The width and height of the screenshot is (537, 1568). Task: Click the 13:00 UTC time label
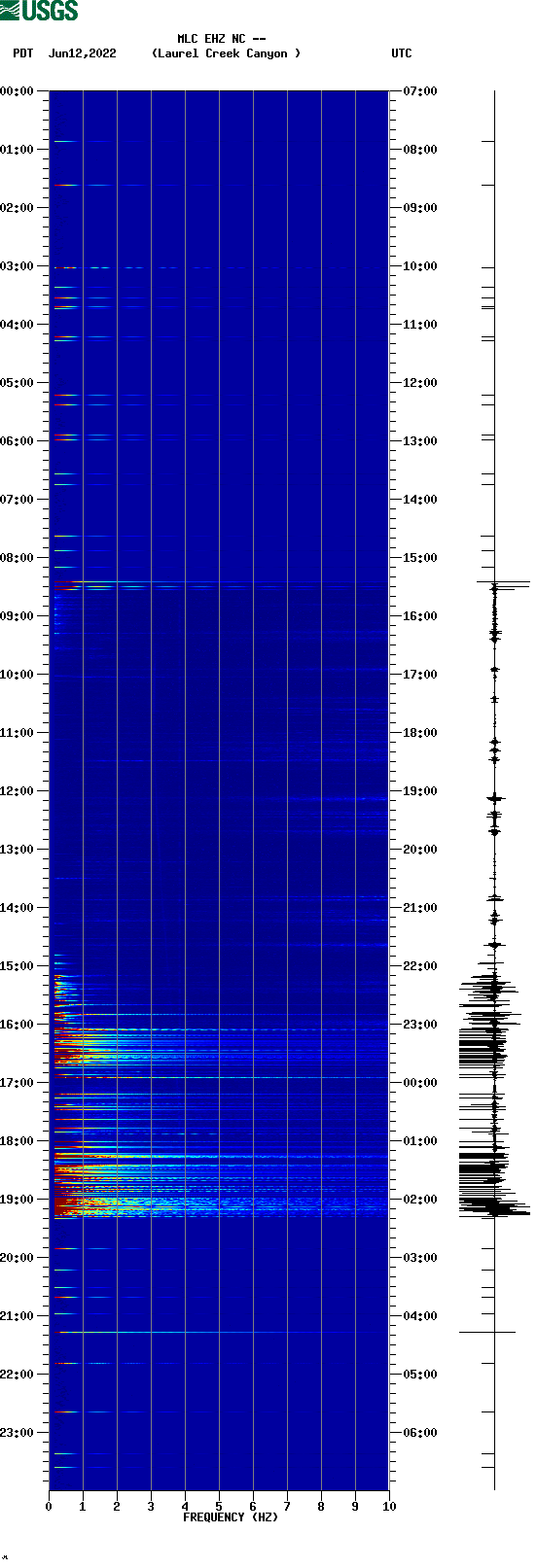click(420, 441)
